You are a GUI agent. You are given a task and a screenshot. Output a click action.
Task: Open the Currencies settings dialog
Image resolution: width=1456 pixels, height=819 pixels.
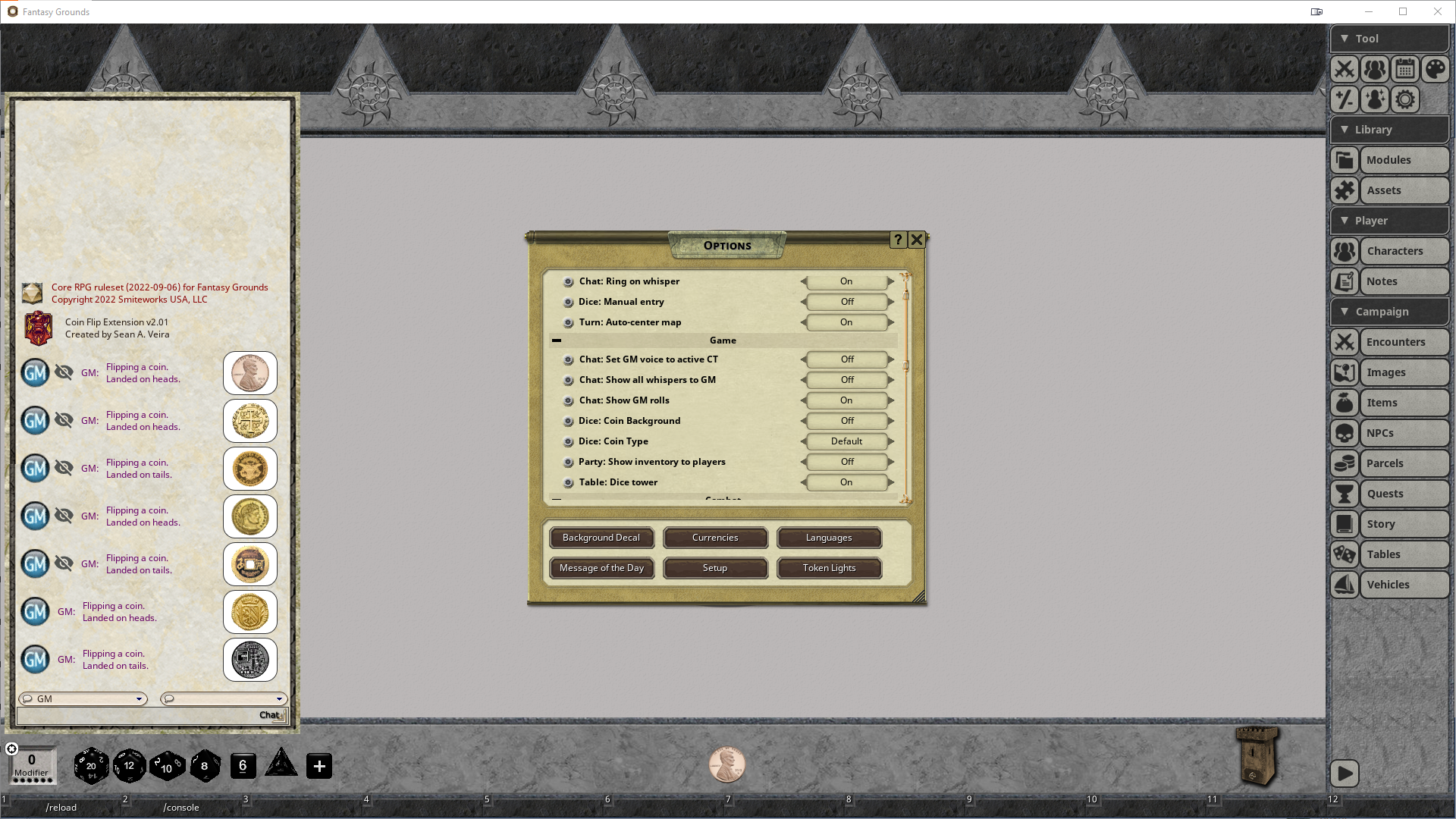click(714, 537)
